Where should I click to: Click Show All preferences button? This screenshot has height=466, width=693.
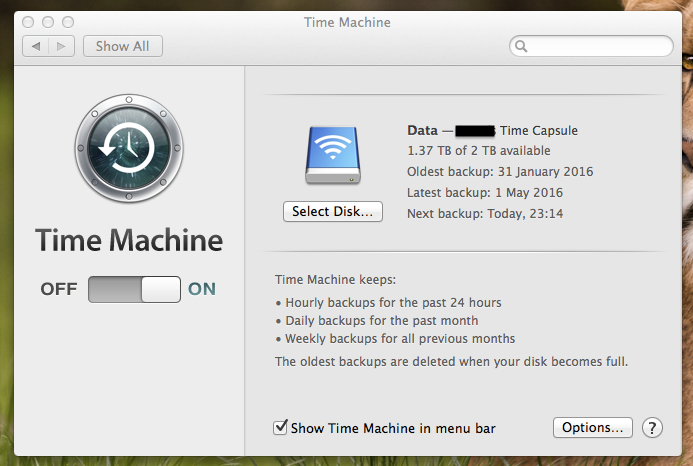point(123,46)
